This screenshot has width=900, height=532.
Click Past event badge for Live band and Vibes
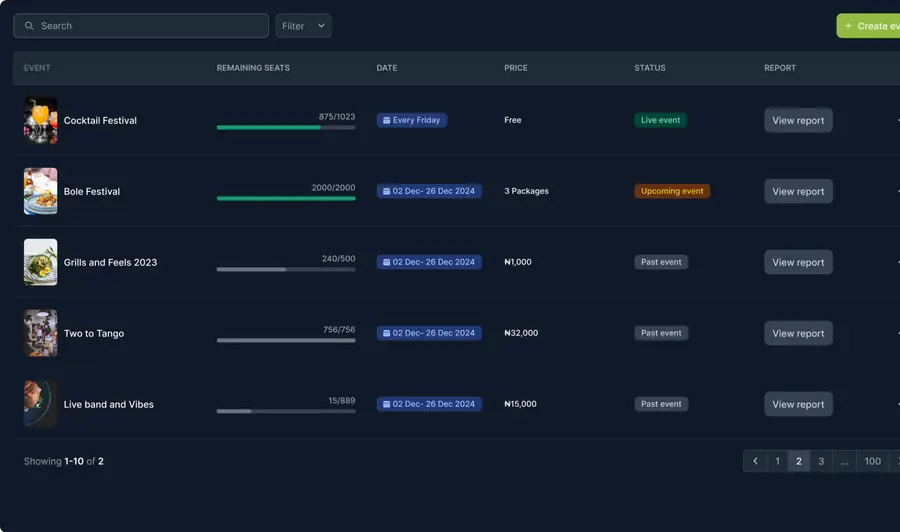point(661,404)
